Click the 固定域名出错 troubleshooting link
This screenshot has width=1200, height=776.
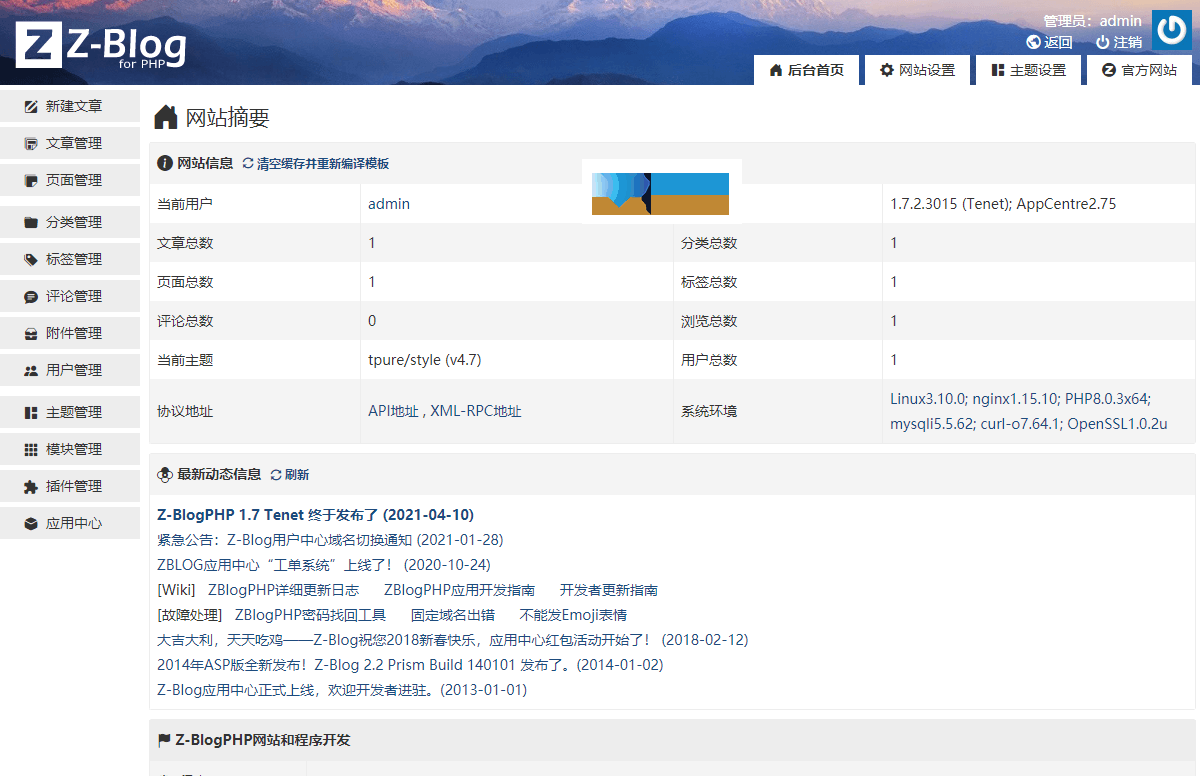[453, 615]
